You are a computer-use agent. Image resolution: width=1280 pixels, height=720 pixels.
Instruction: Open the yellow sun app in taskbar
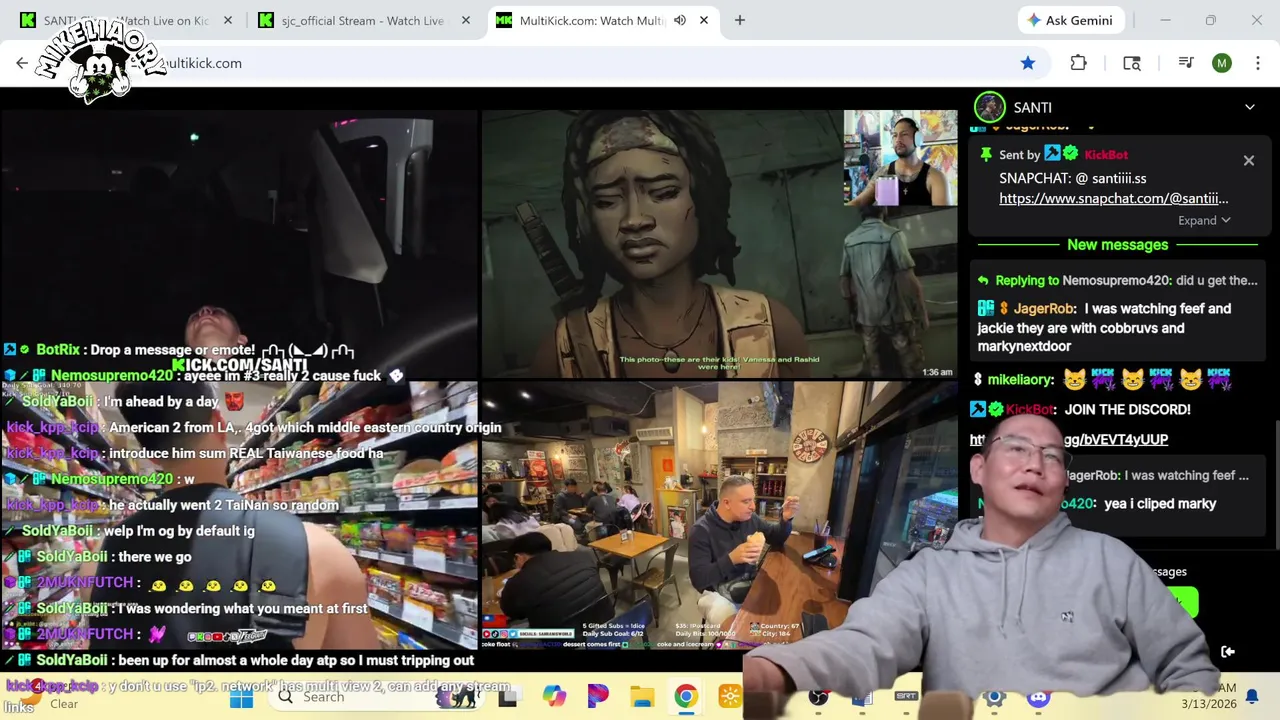[x=730, y=697]
